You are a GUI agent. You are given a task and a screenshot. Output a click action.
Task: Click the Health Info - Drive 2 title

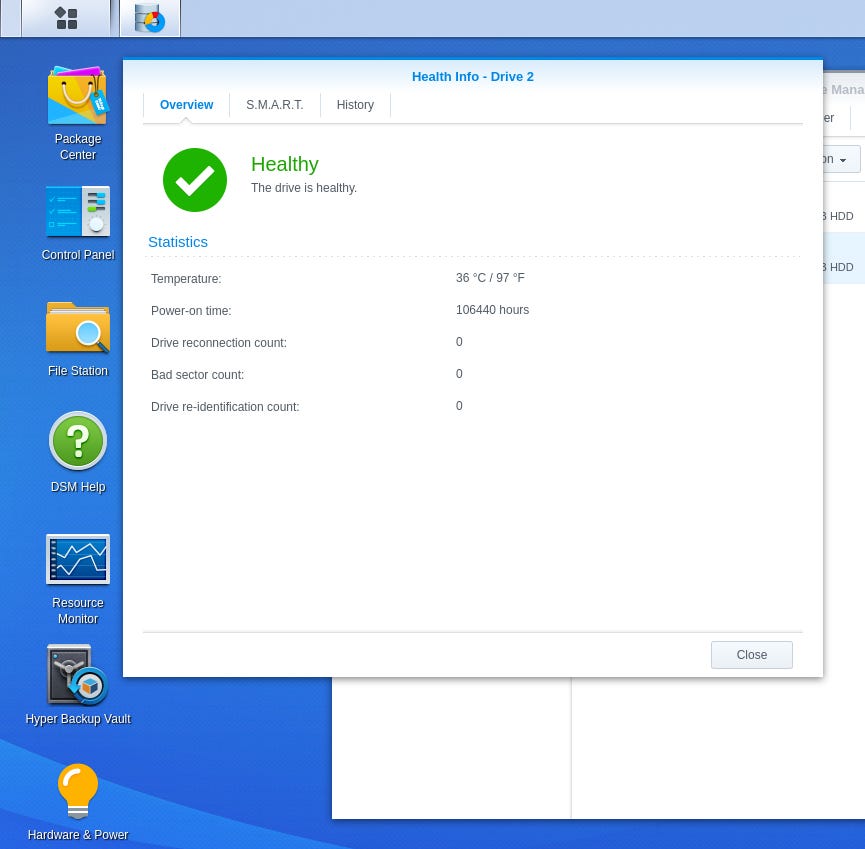pyautogui.click(x=473, y=77)
